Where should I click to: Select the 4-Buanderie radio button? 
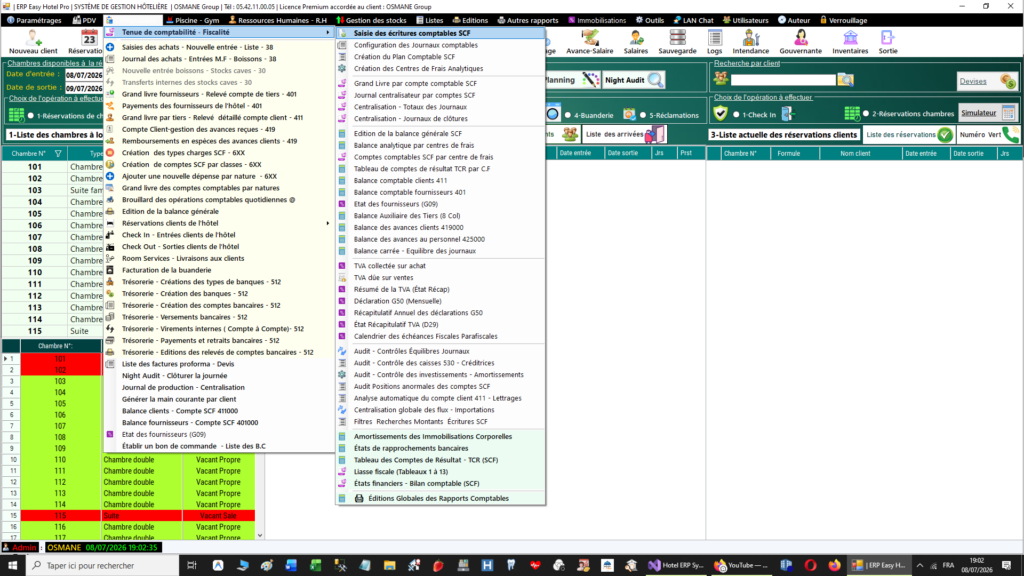(568, 115)
